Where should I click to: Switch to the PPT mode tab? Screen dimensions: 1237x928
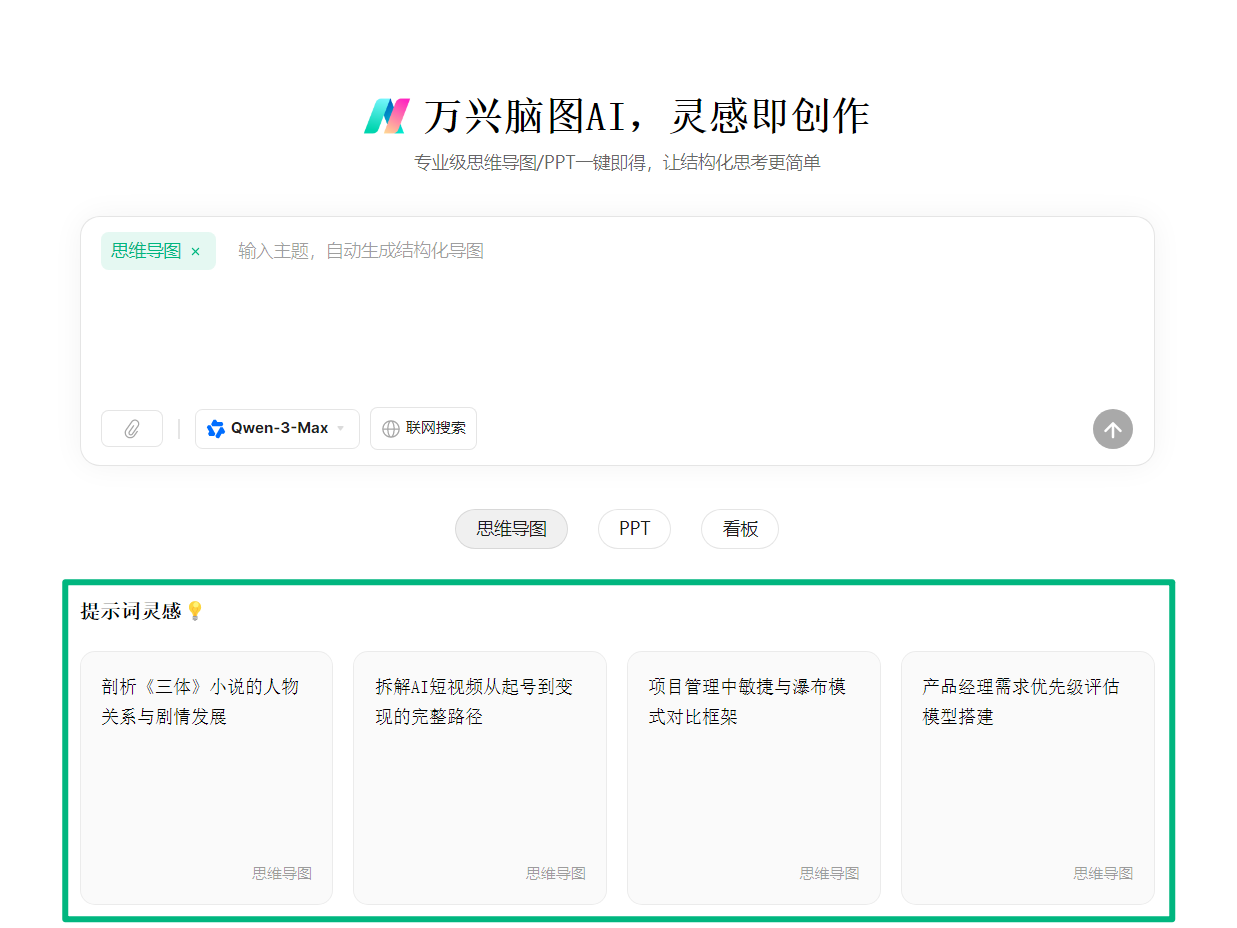(x=634, y=529)
